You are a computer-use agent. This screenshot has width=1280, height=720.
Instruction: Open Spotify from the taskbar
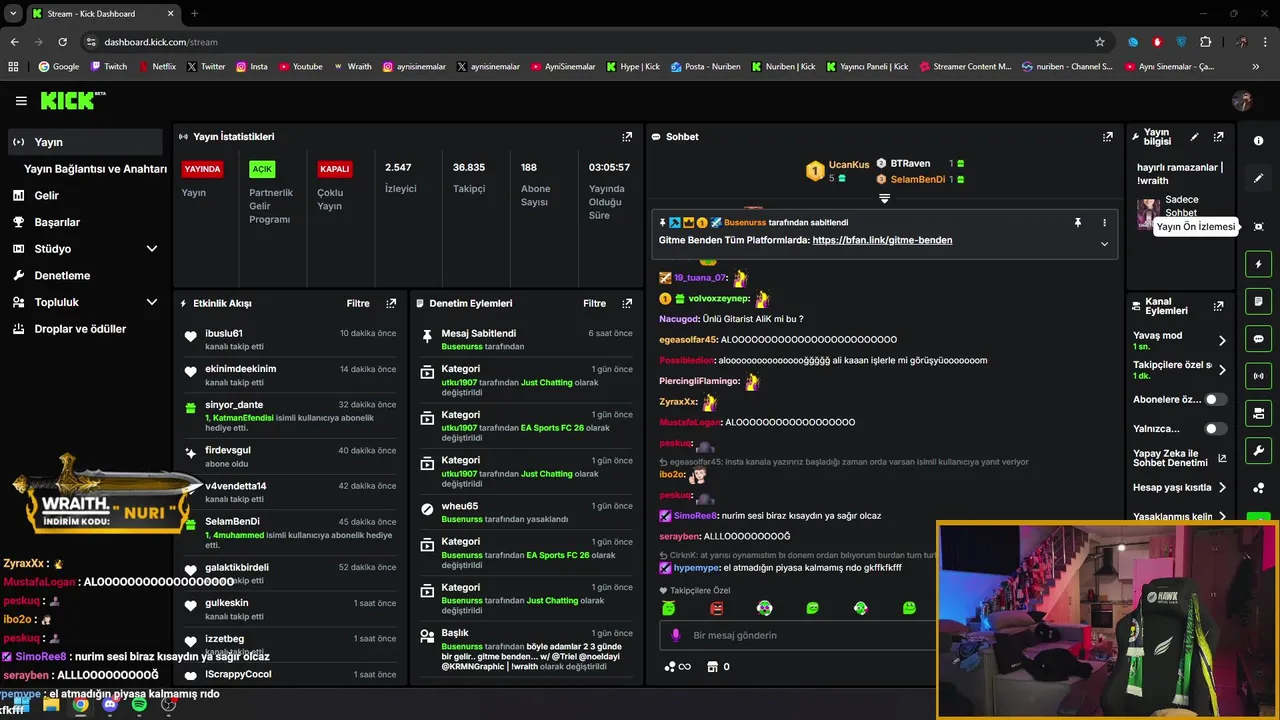[x=139, y=705]
